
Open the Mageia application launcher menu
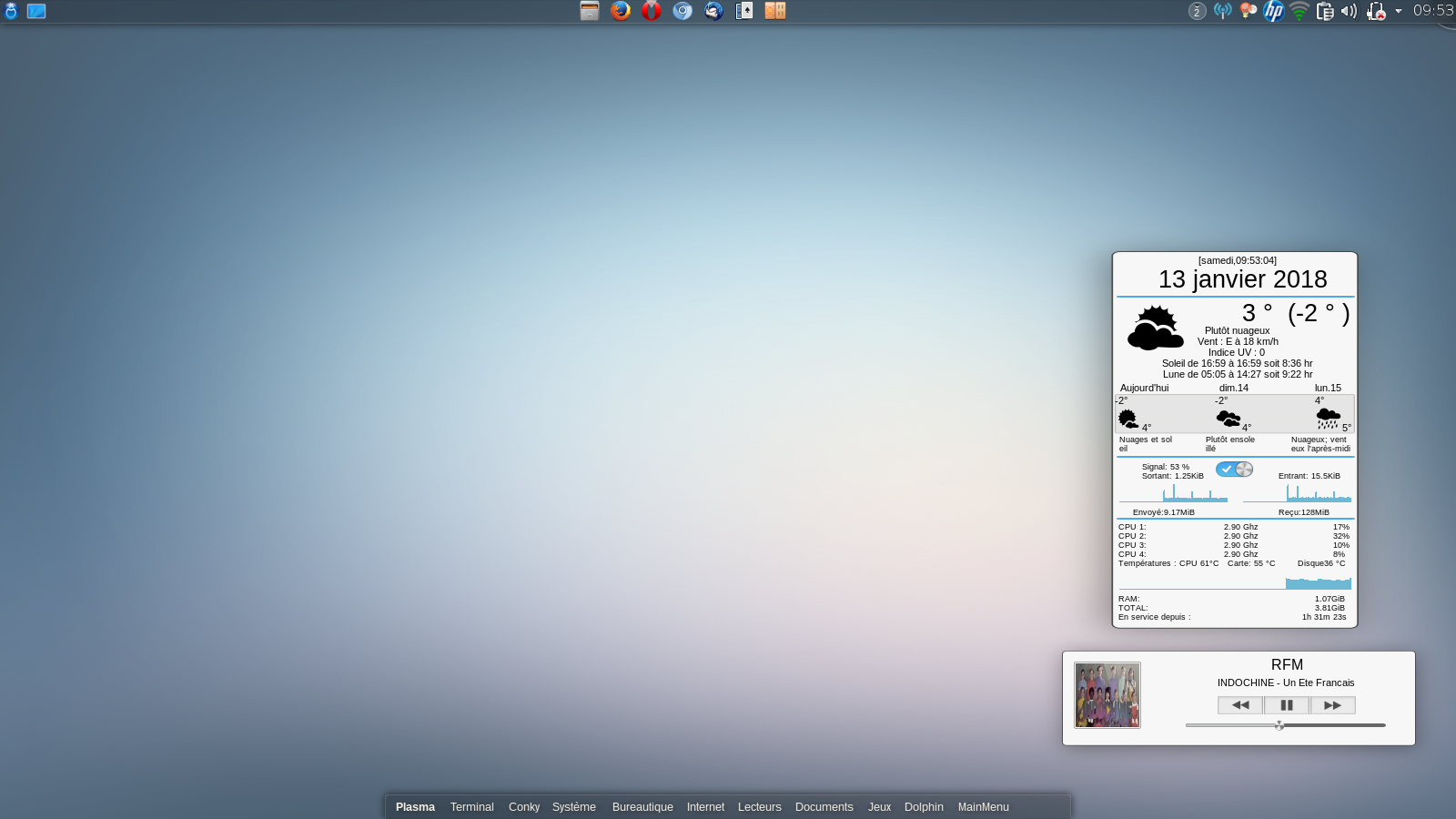click(x=11, y=11)
